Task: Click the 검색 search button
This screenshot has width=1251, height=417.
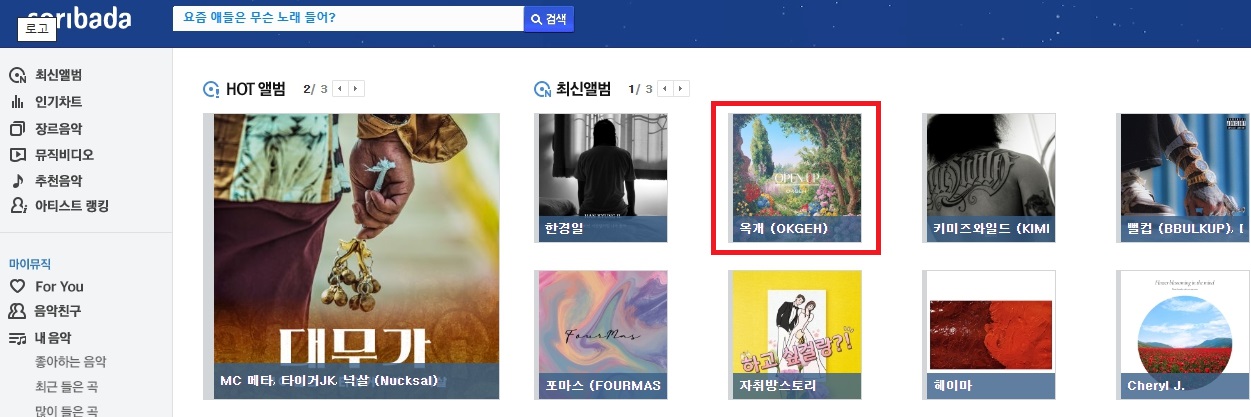Action: [x=549, y=19]
